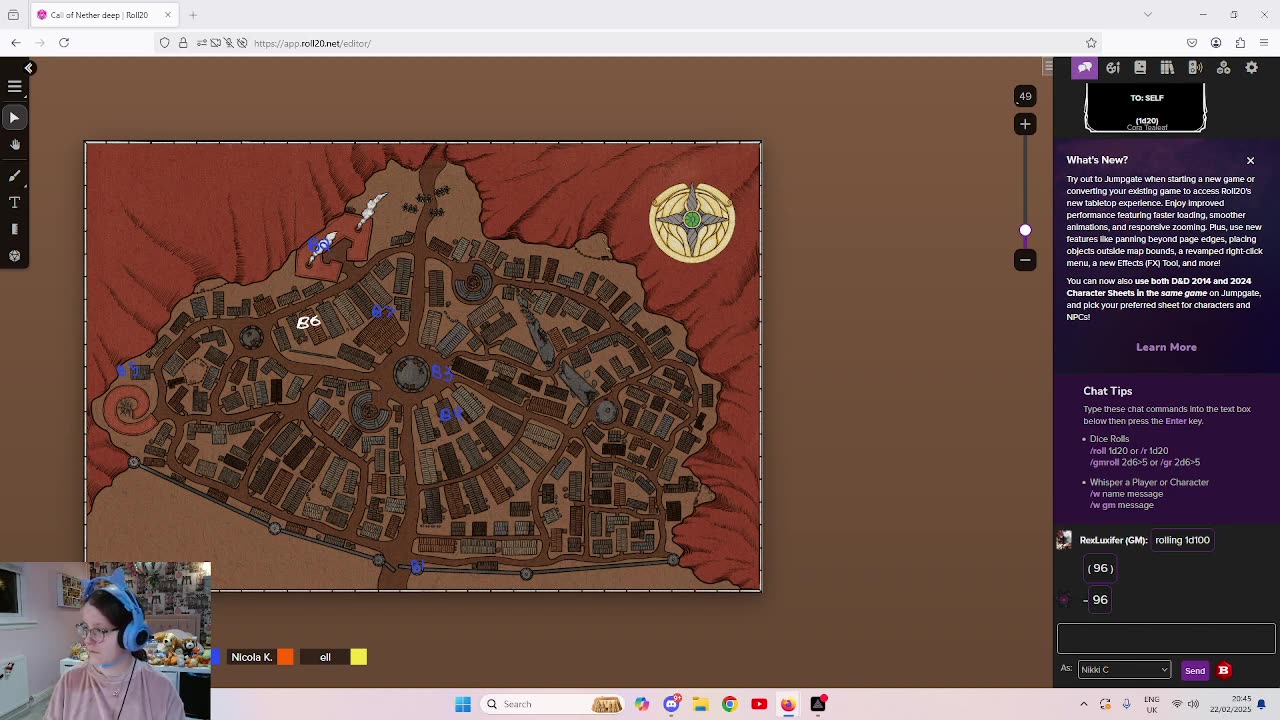This screenshot has width=1280, height=720.
Task: Click the chat message text box
Action: coord(1166,638)
